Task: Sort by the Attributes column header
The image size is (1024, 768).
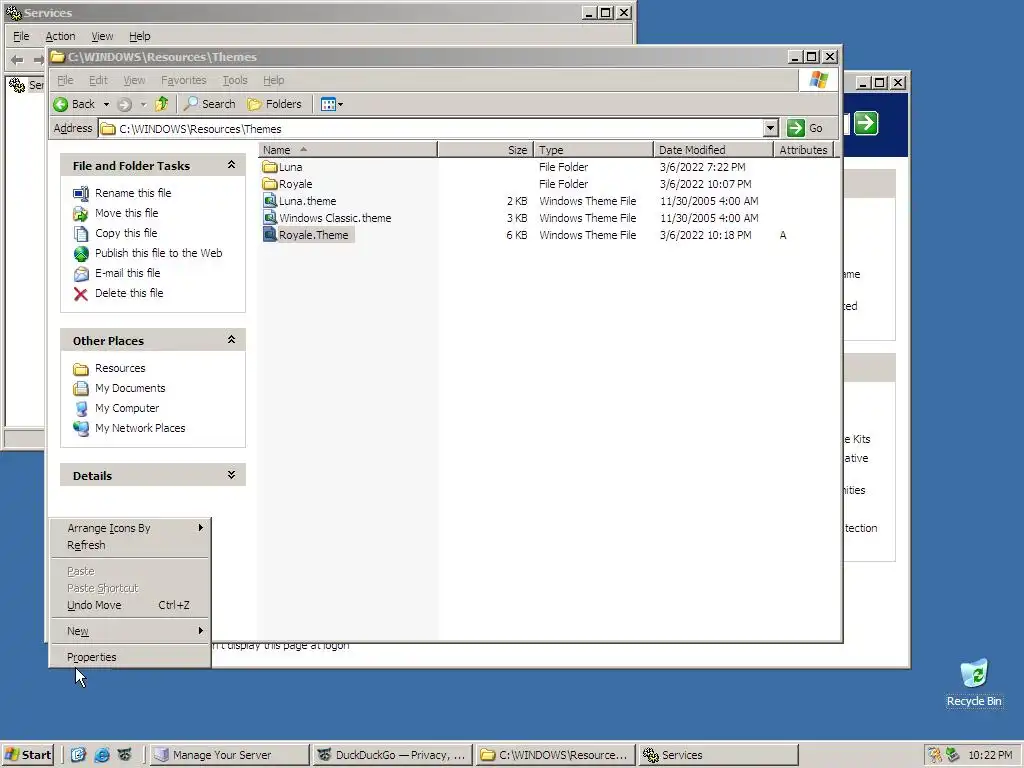Action: tap(803, 150)
